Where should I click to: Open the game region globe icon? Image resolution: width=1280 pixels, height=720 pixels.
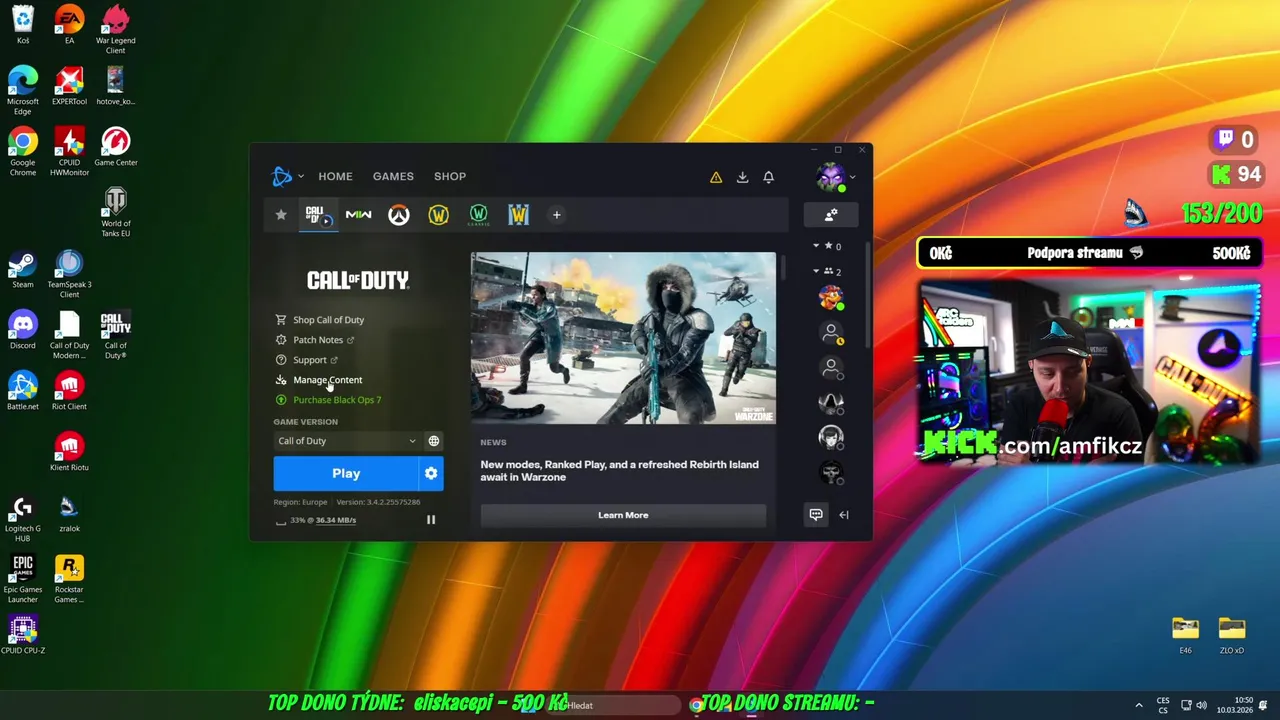pos(433,441)
